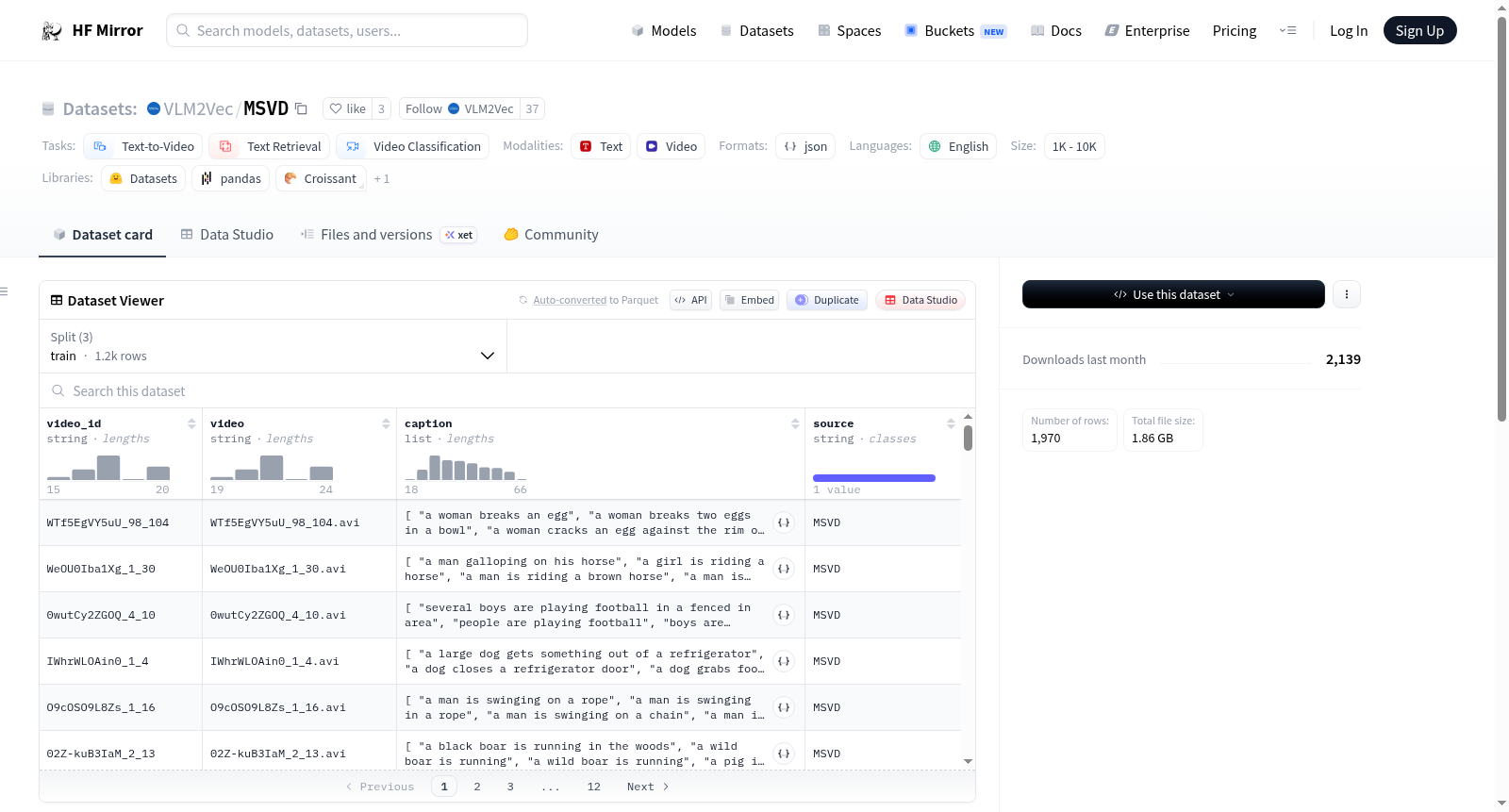Open Docs in the navigation

1056,30
